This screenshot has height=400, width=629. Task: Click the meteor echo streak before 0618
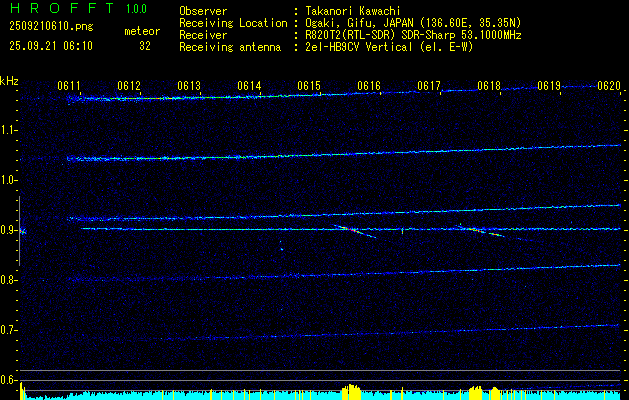480,231
